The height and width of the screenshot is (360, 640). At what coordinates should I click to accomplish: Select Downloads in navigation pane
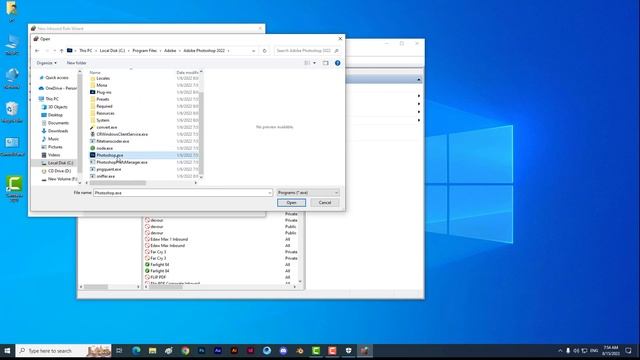55,131
